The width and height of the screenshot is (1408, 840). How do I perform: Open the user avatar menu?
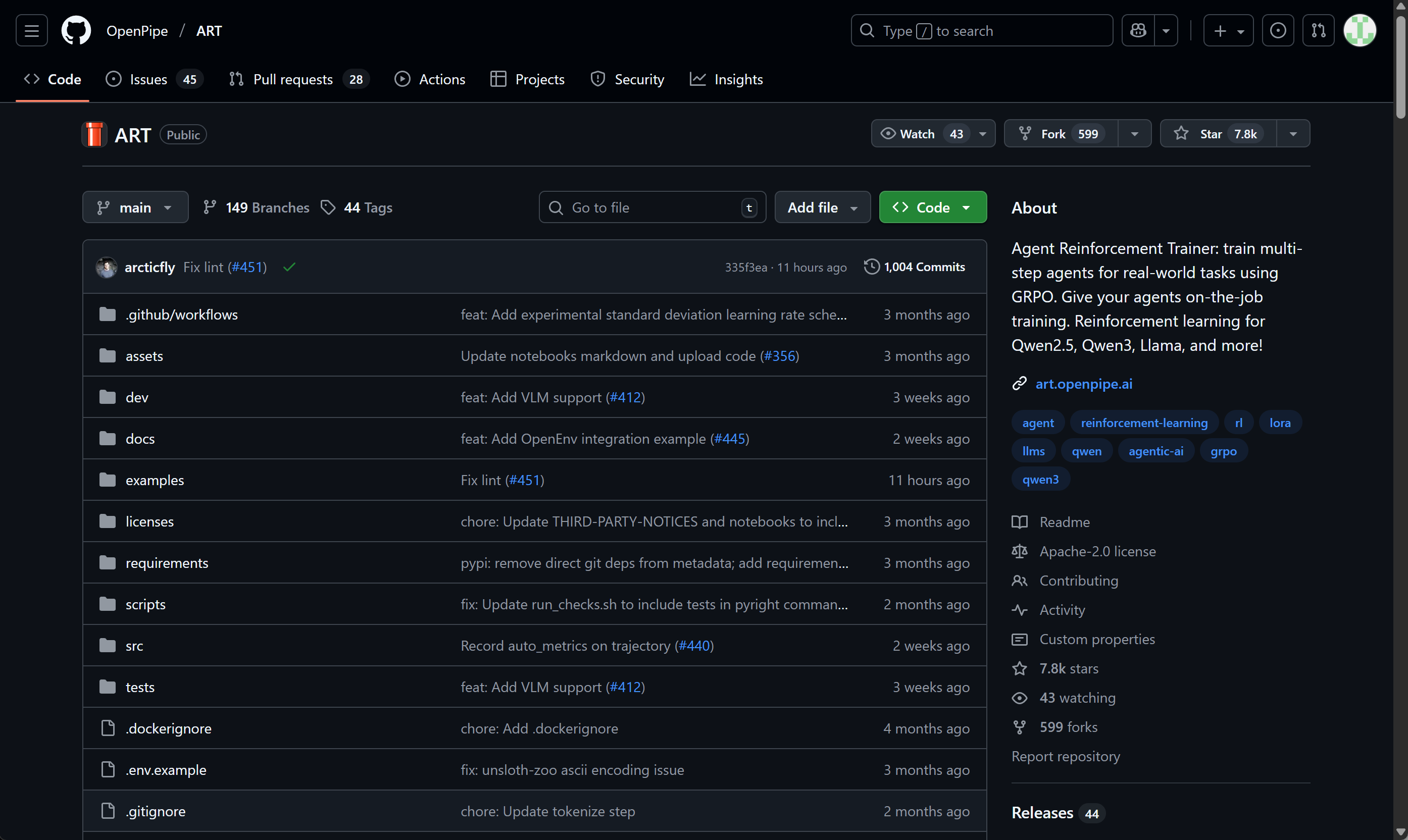[1360, 31]
